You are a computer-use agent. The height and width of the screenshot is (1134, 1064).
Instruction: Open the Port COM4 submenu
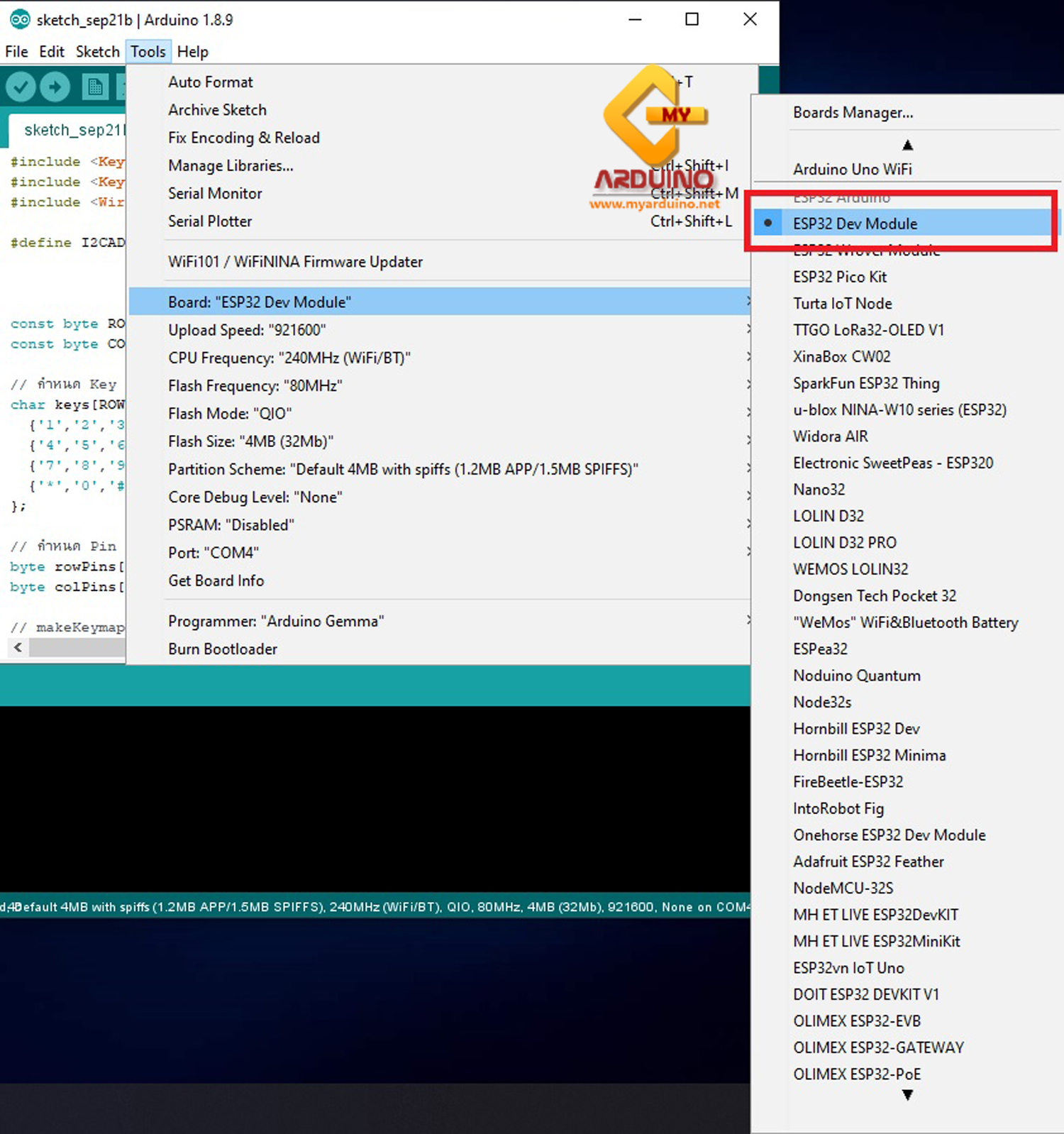[x=213, y=553]
